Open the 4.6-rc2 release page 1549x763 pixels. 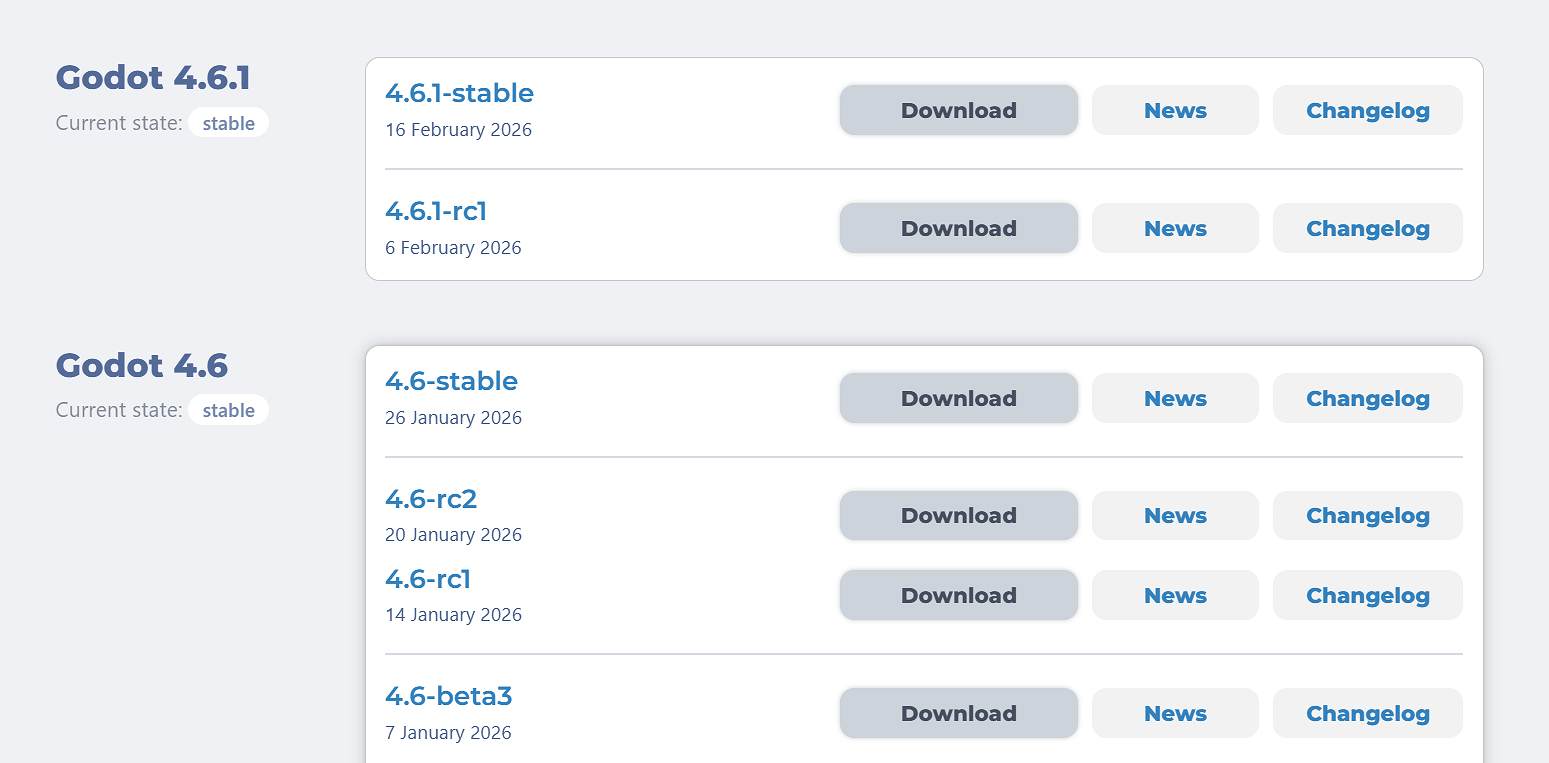click(431, 498)
